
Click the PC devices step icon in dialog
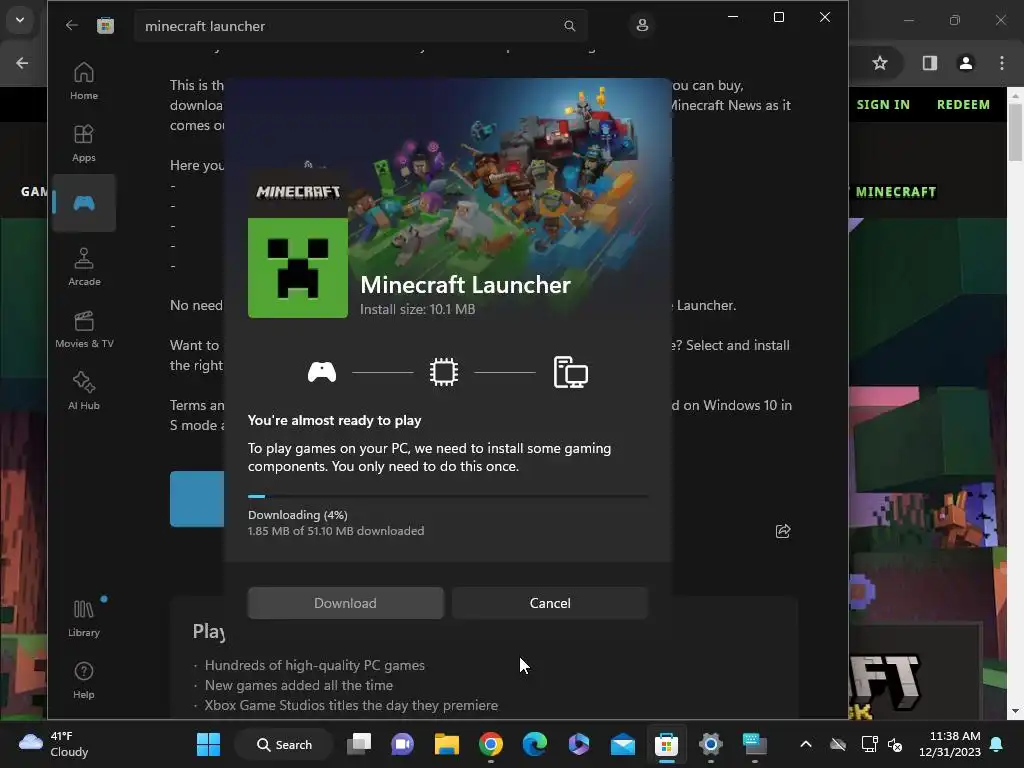(x=570, y=372)
